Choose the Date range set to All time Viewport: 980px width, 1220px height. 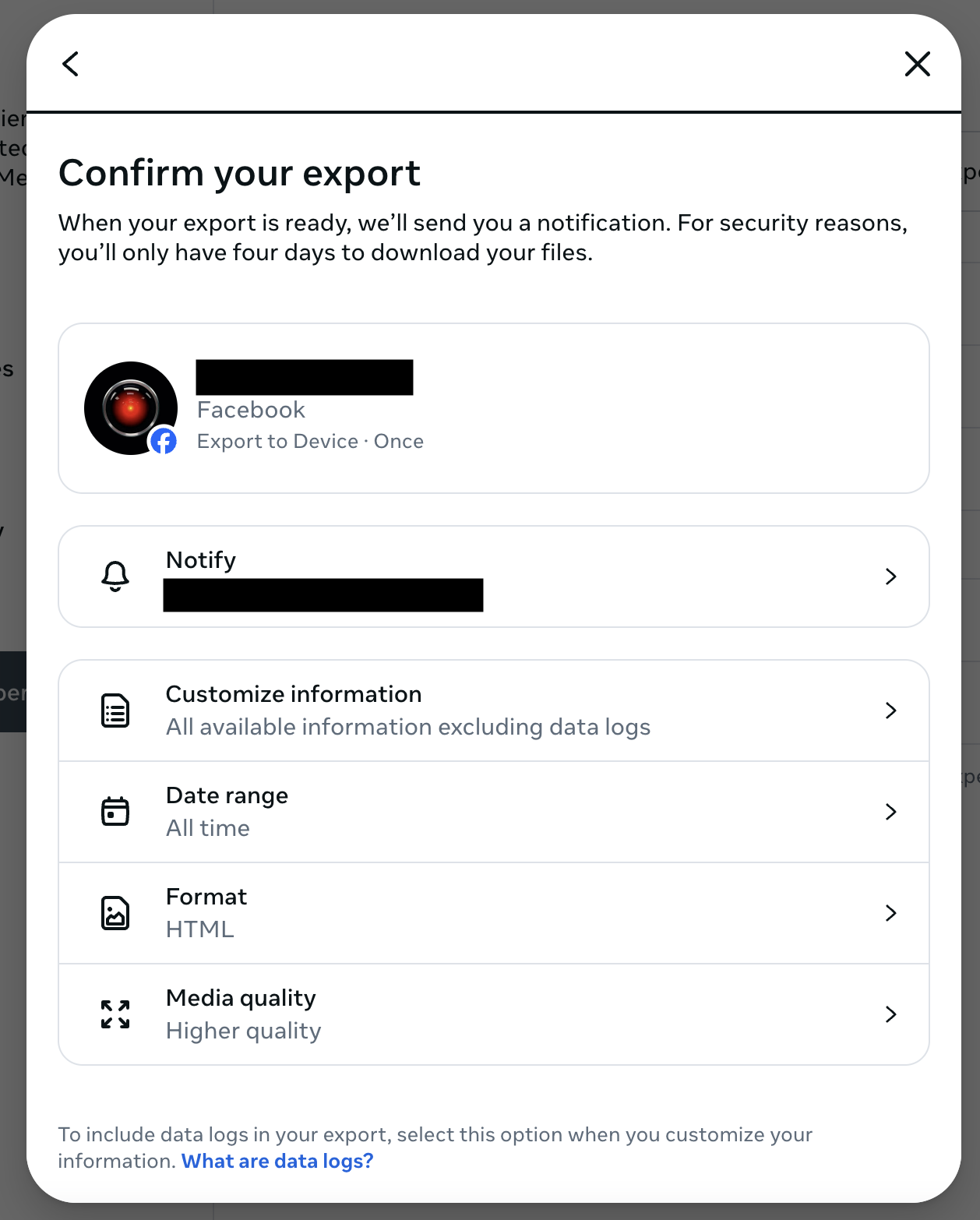[x=494, y=811]
